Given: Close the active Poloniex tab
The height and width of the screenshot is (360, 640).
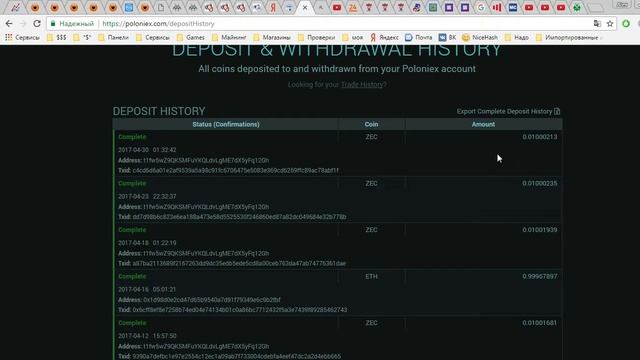Looking at the screenshot, I should (x=304, y=7).
